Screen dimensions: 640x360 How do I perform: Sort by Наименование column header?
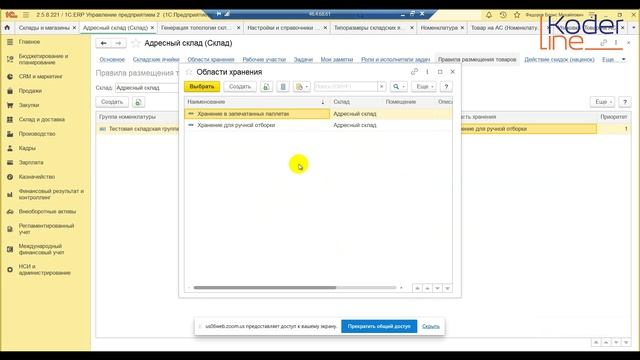point(256,102)
